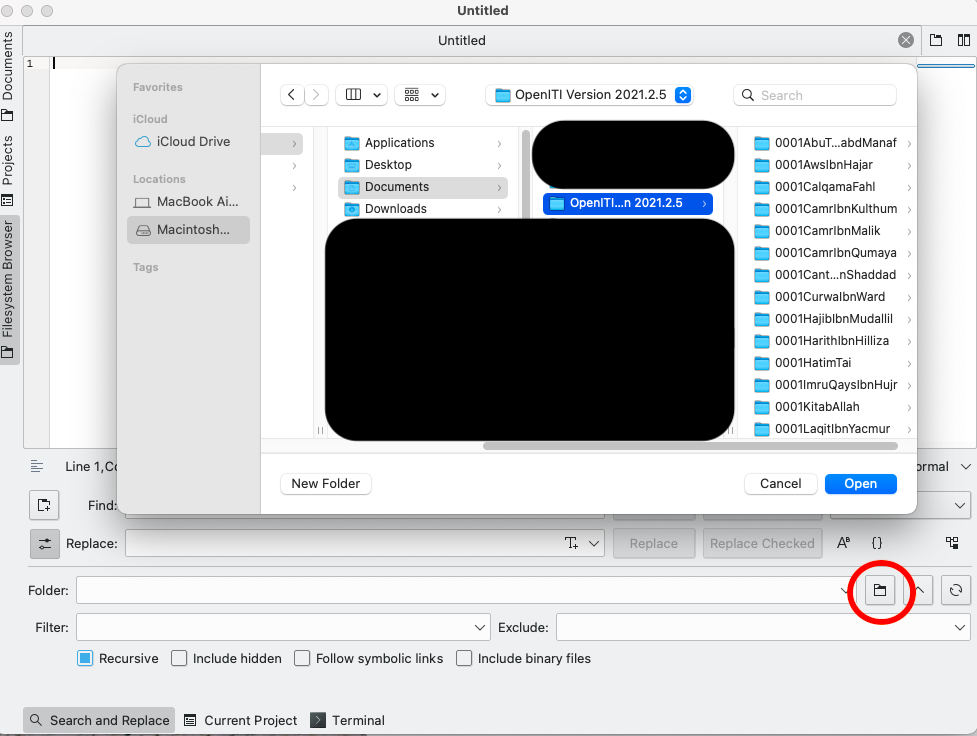Viewport: 977px width, 736px height.
Task: Disable the Recursive checkbox
Action: coord(85,658)
